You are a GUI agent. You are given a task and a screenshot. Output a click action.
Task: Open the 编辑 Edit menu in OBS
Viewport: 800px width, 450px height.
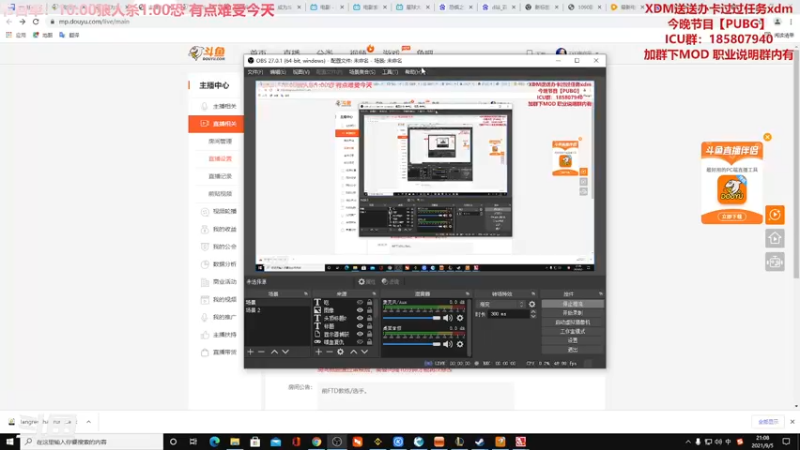(278, 72)
